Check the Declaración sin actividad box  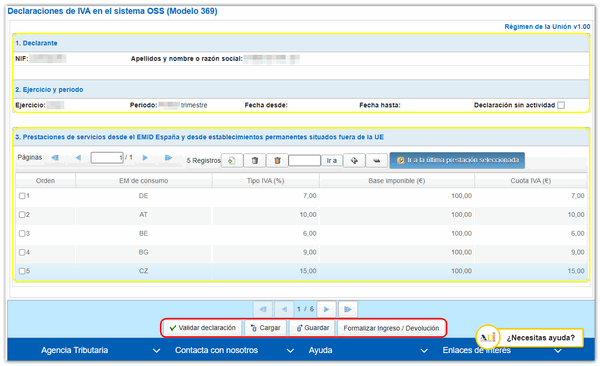(561, 105)
